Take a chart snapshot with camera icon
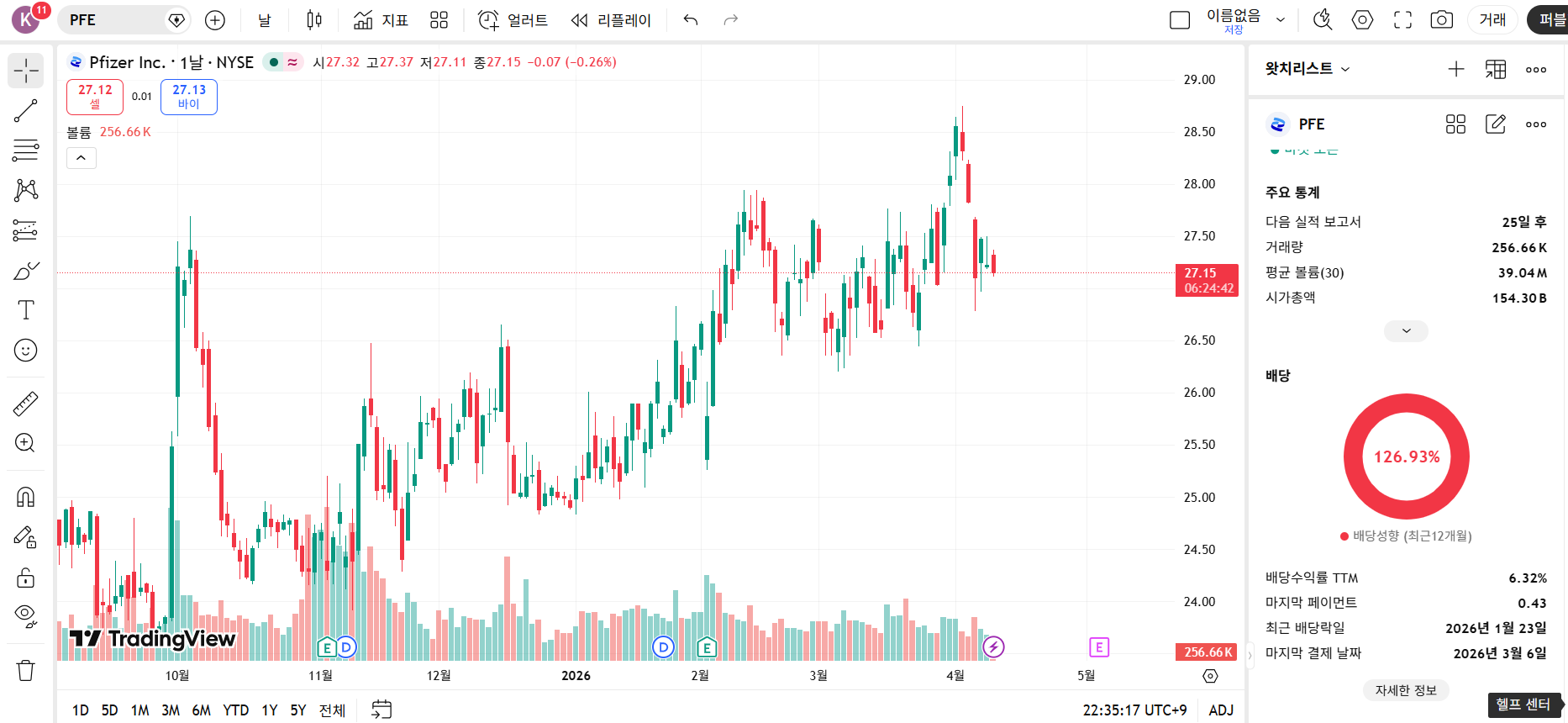 pos(1442,20)
